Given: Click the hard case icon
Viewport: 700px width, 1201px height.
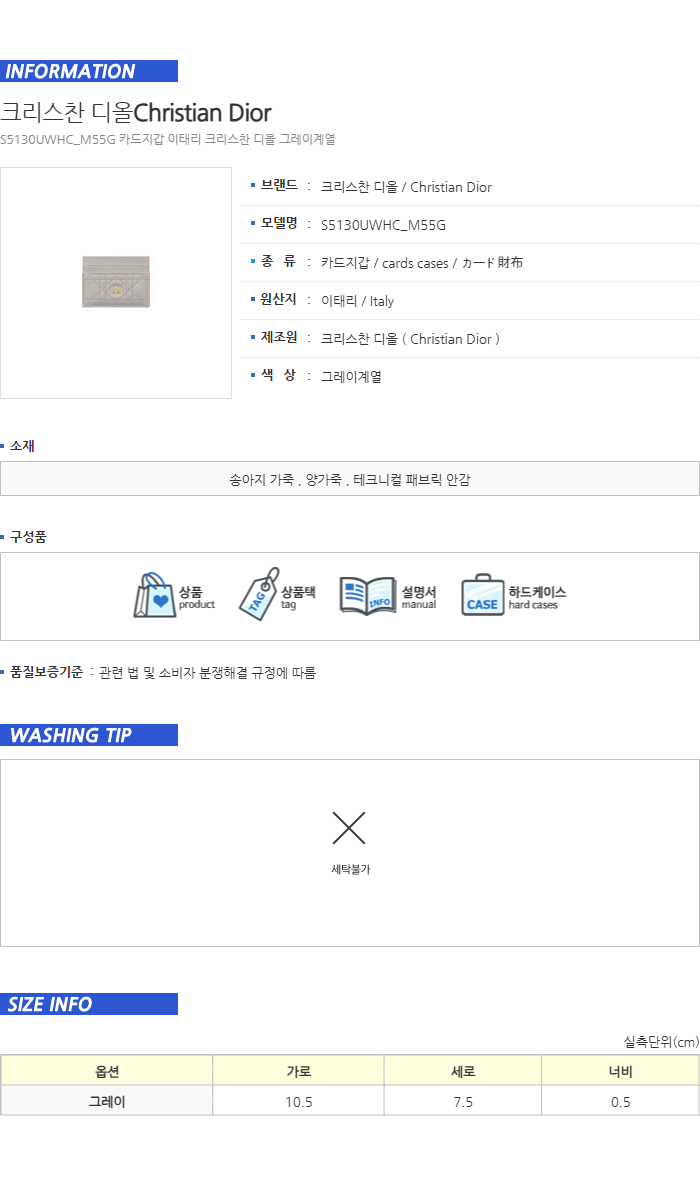Looking at the screenshot, I should 482,596.
